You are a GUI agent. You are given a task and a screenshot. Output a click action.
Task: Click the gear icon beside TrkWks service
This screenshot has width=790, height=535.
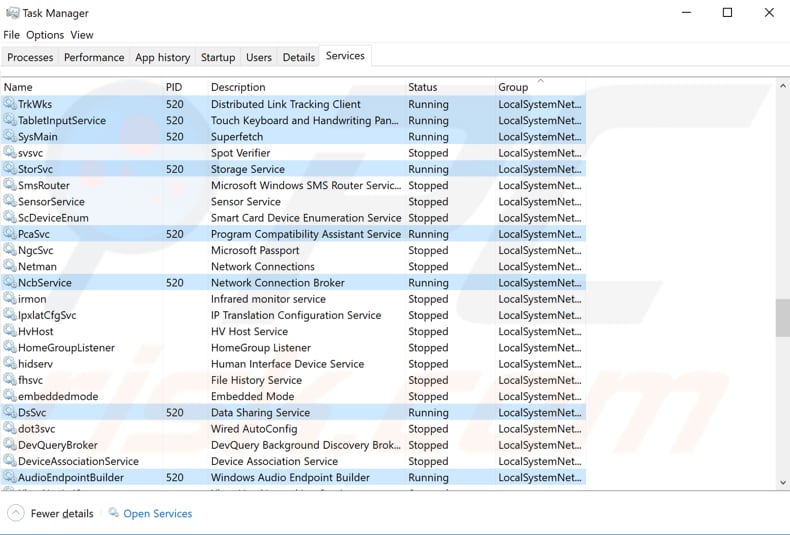(10, 104)
